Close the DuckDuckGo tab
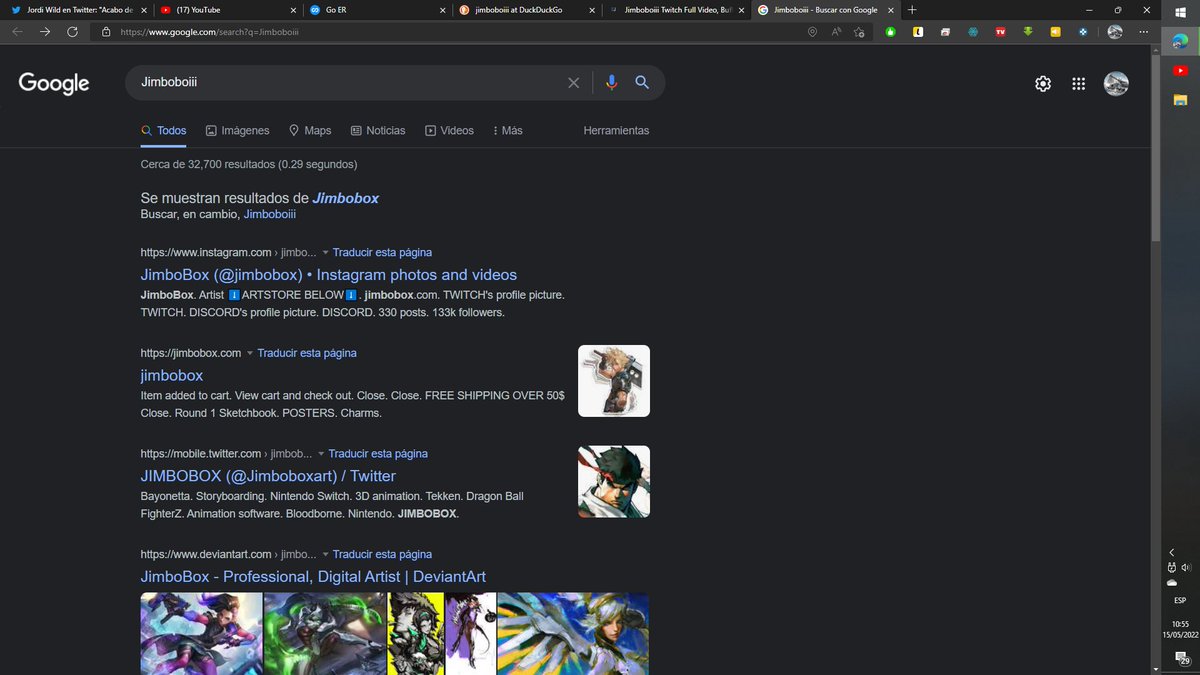This screenshot has width=1200, height=675. click(592, 9)
